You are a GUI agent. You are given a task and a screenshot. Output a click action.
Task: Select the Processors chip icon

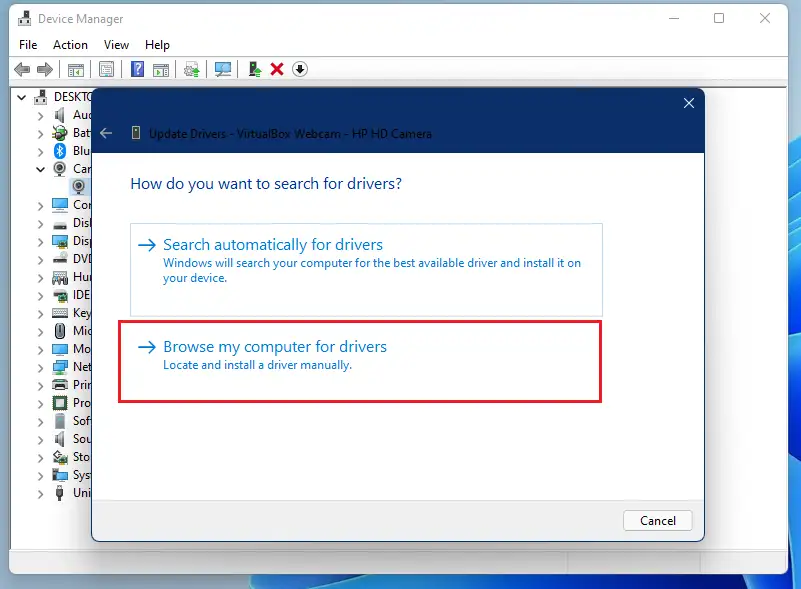pos(60,403)
